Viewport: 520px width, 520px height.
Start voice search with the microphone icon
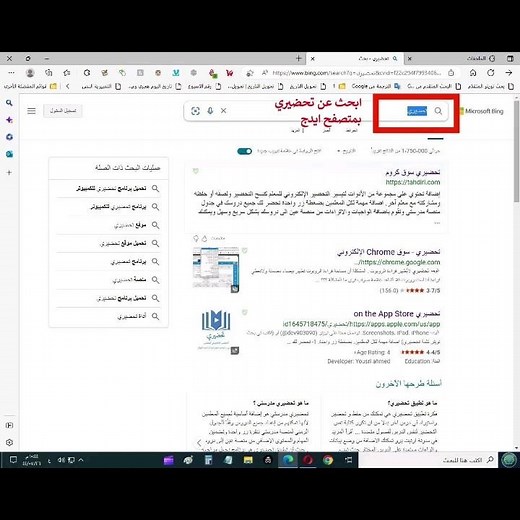(x=210, y=111)
